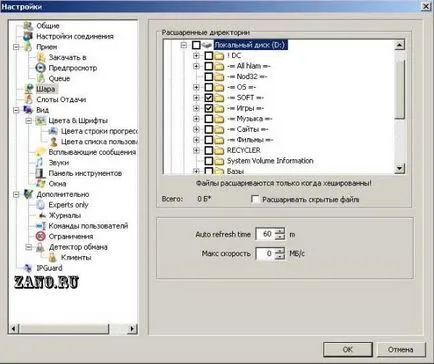Click the Ограничения red icon

(40, 236)
